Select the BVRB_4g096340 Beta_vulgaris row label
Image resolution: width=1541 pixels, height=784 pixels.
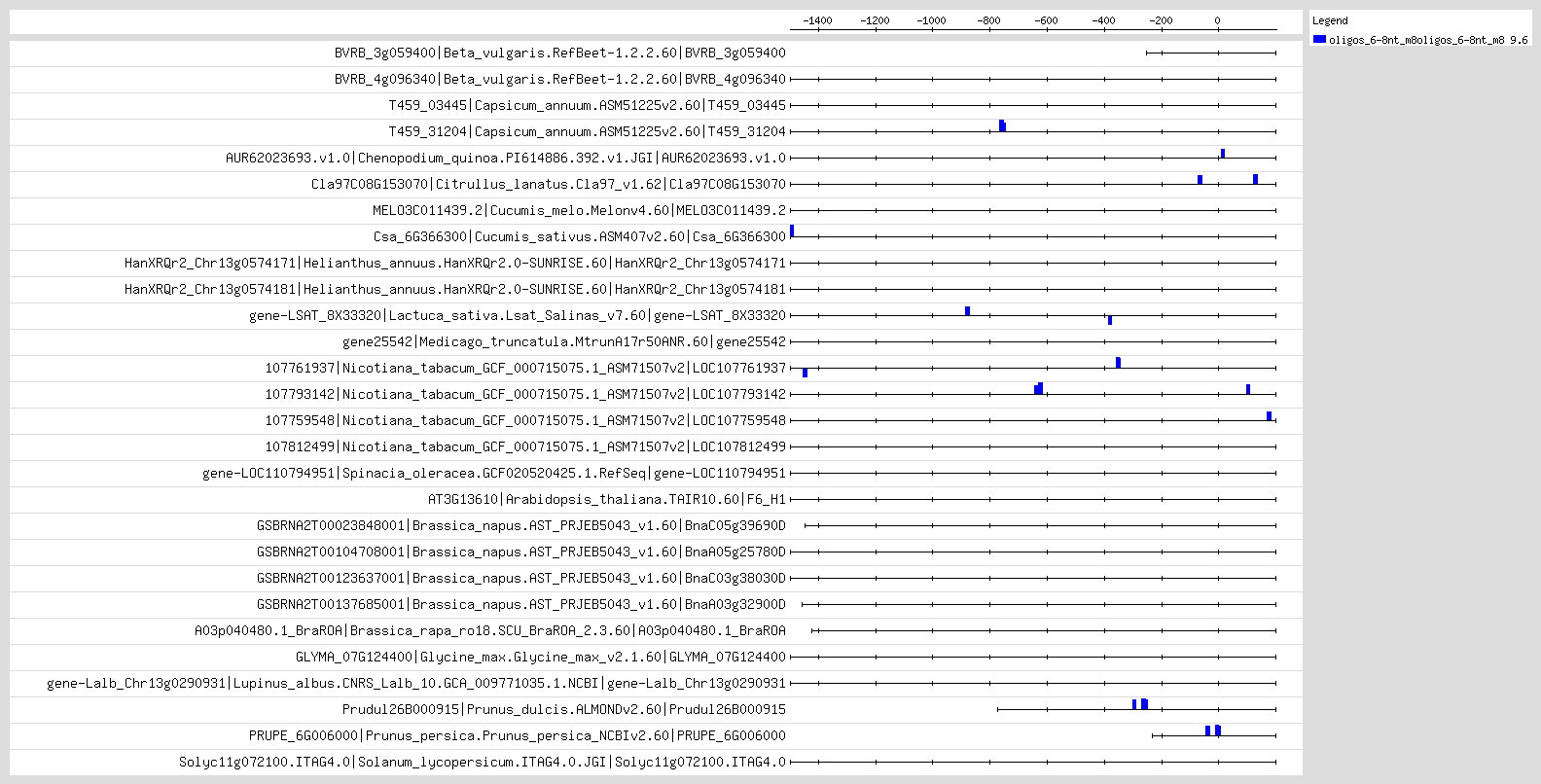(x=560, y=79)
